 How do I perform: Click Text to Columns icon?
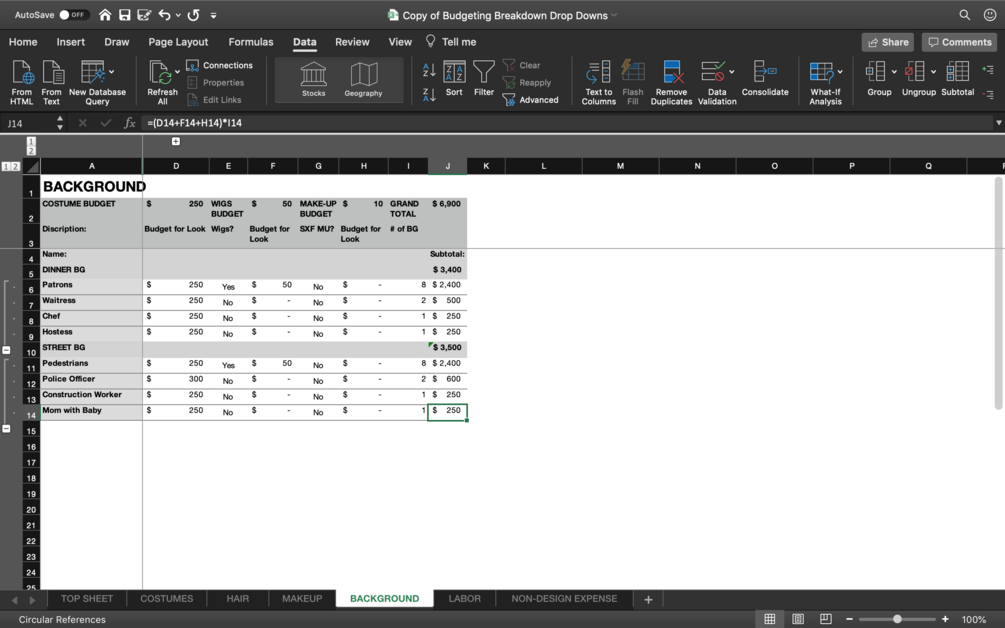click(599, 83)
